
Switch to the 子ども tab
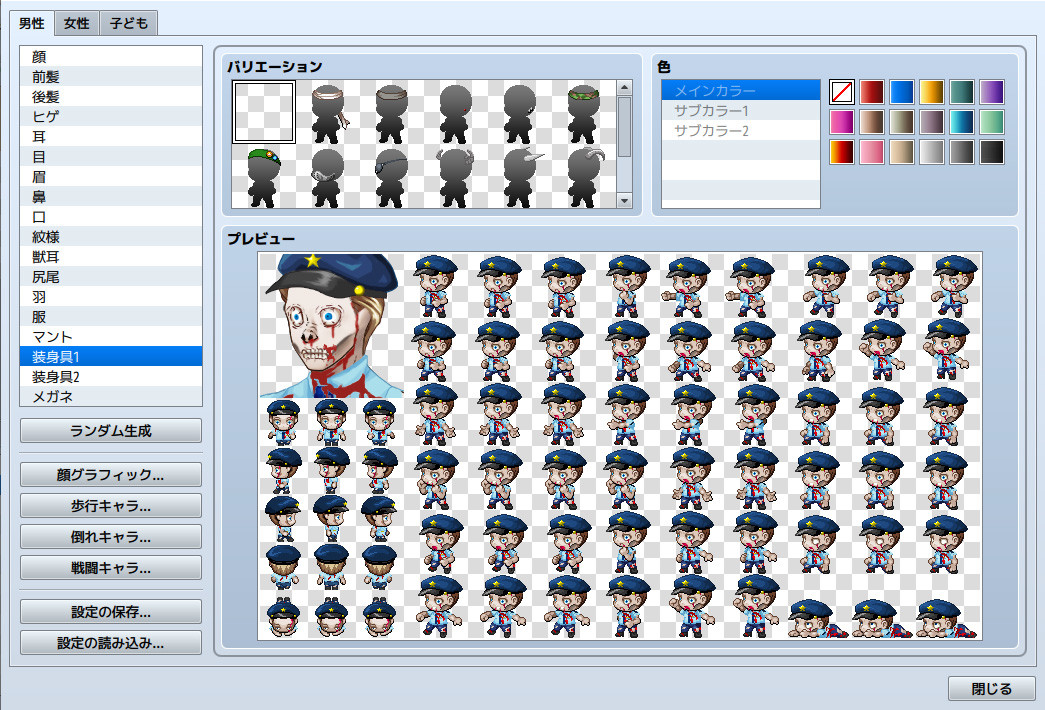click(x=128, y=22)
